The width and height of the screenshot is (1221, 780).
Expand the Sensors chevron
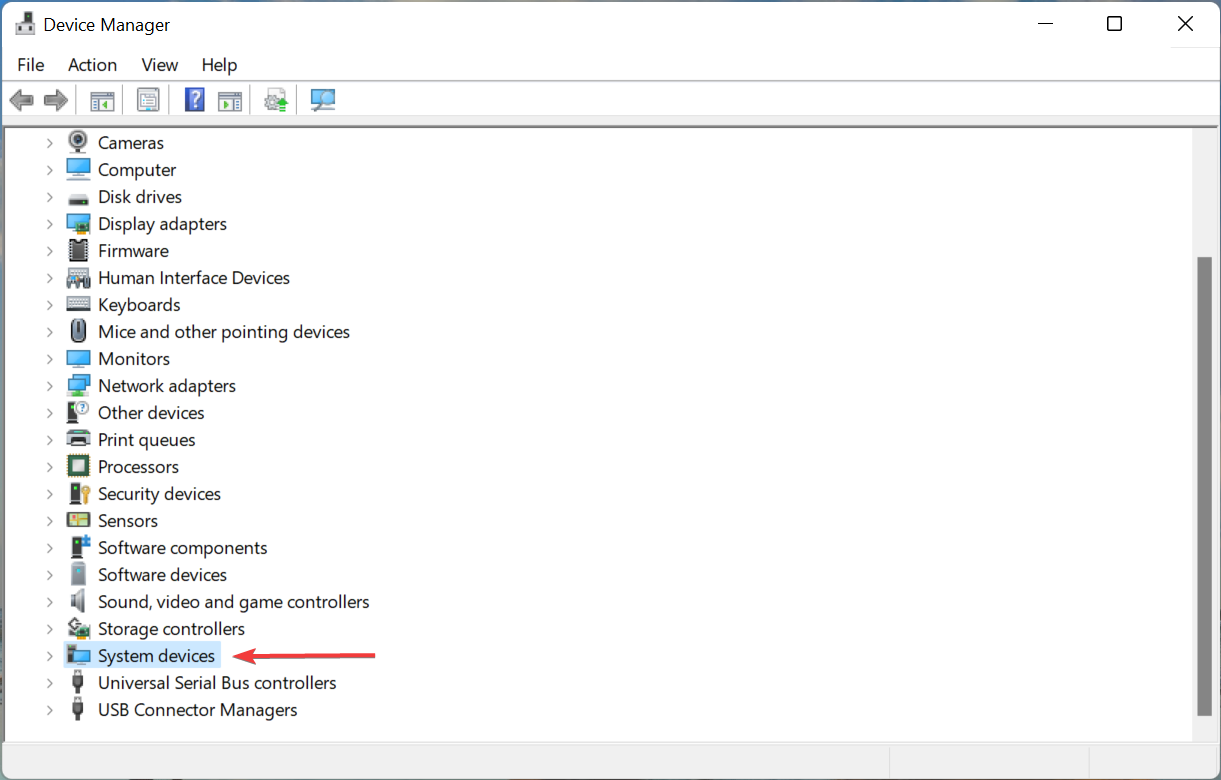(49, 521)
